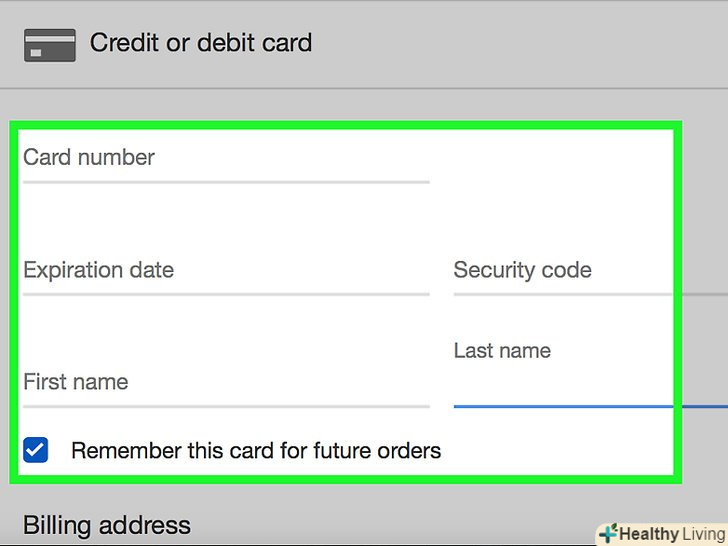Screen dimensions: 728x546
Task: Click the floating 'Last name' label
Action: tap(502, 351)
